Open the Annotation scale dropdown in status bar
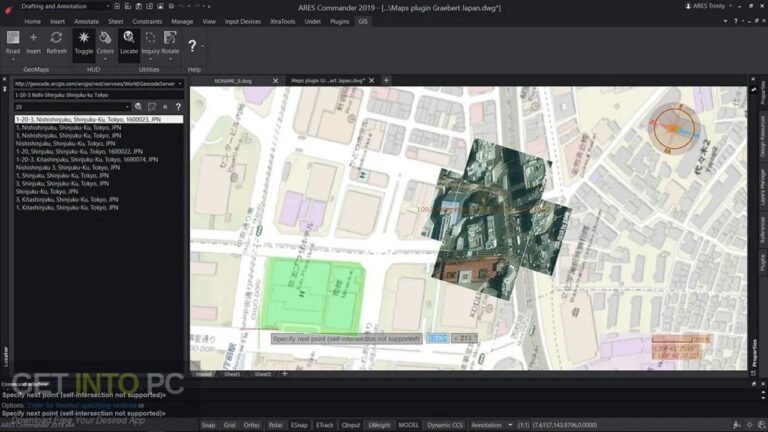Viewport: 768px width, 432px height. (x=510, y=425)
